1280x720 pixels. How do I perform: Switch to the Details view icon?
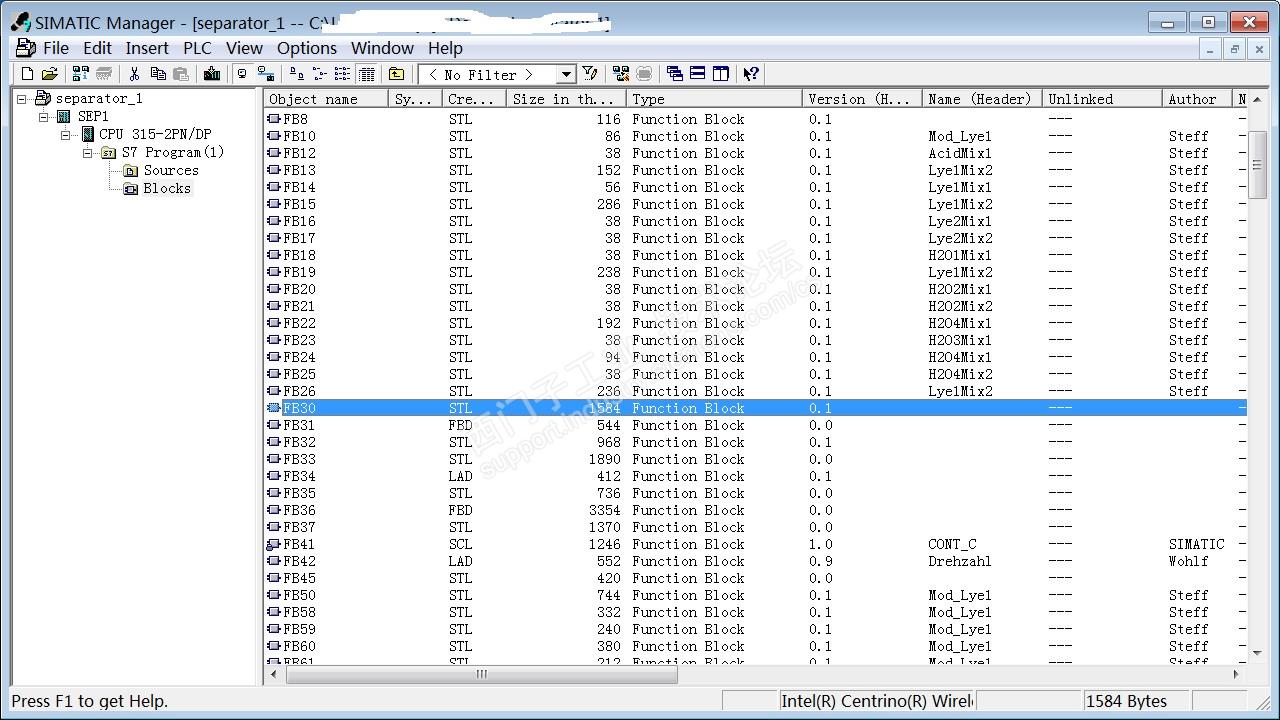click(366, 74)
